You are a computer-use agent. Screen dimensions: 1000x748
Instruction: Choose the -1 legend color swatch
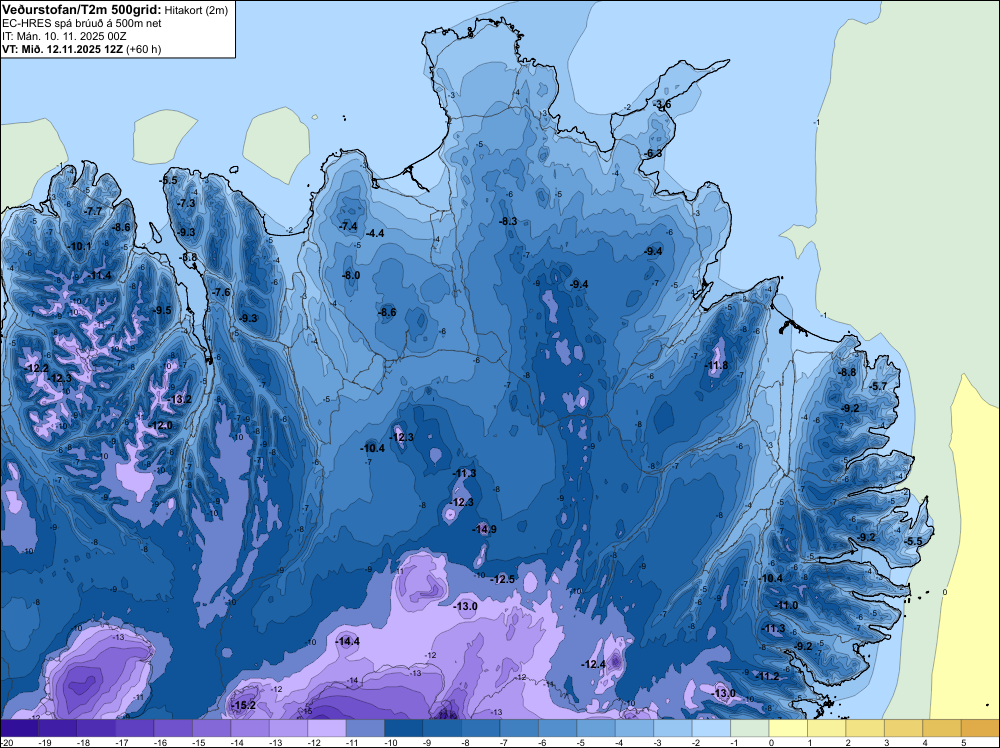click(x=750, y=727)
